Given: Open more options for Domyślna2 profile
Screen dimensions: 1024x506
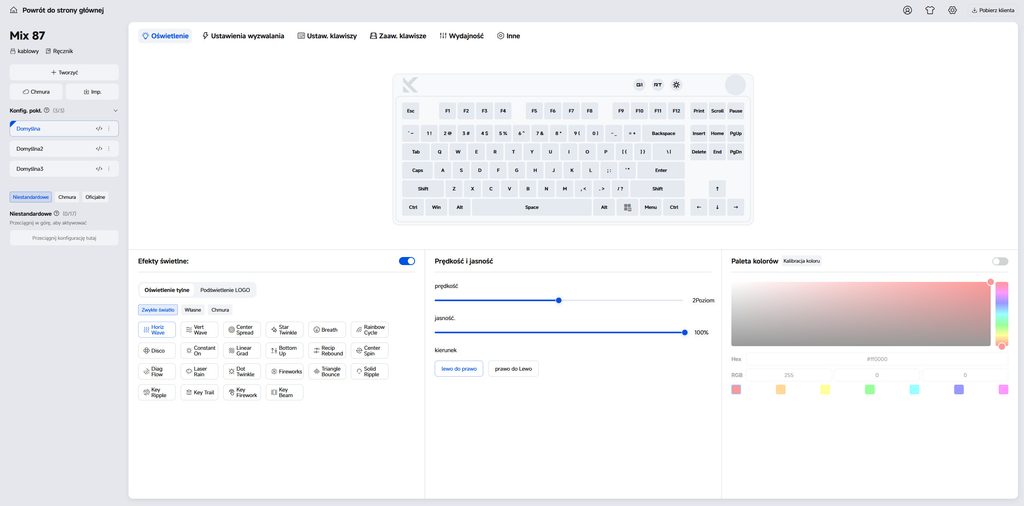Looking at the screenshot, I should coord(109,149).
